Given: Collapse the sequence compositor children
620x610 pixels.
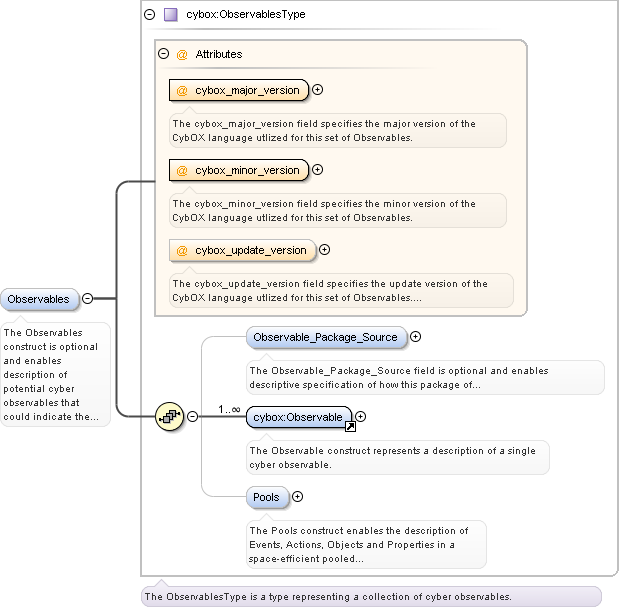Looking at the screenshot, I should (x=193, y=416).
